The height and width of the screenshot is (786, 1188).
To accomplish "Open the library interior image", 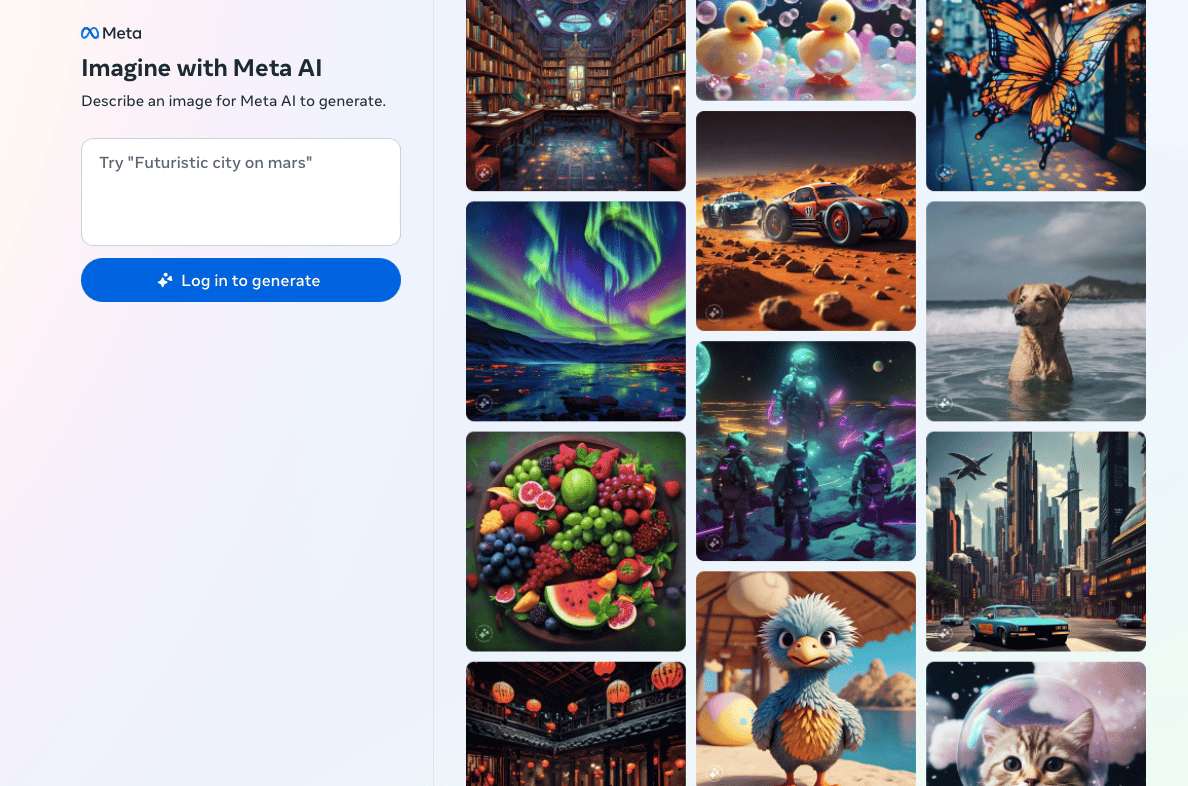I will click(x=576, y=95).
